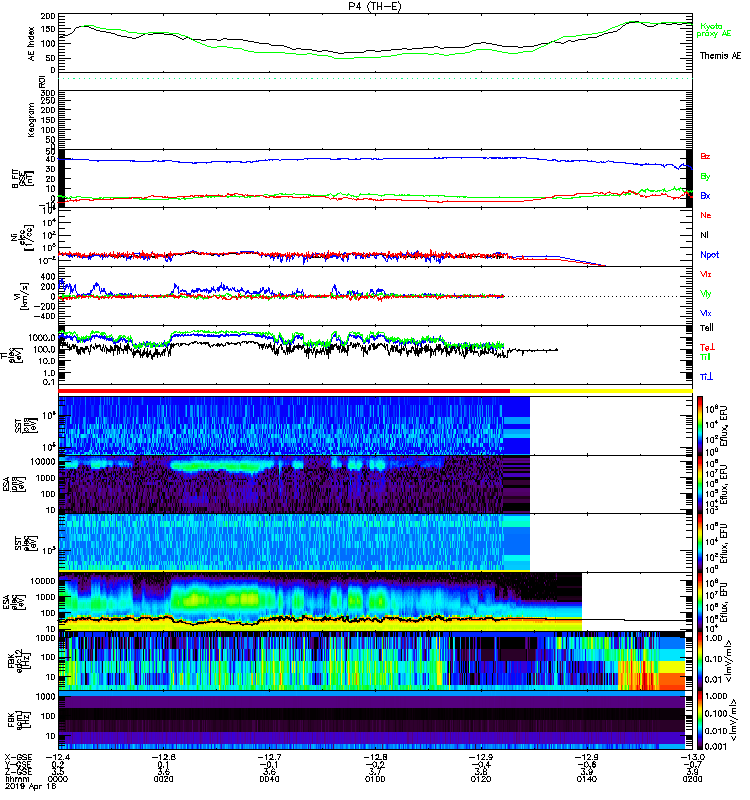
Task: Click the 0120 time tick label
Action: (x=481, y=779)
